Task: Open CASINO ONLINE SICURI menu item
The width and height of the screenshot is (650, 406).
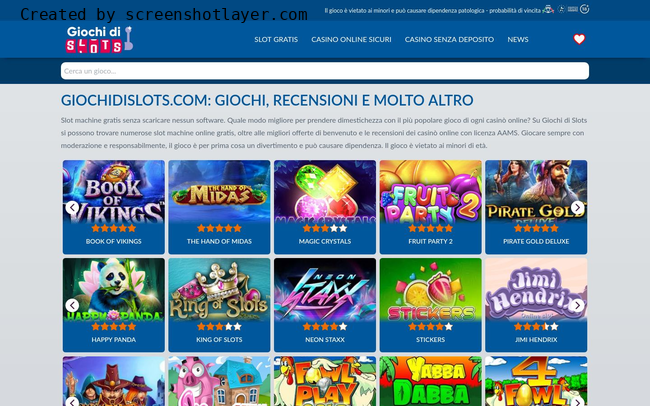Action: (x=351, y=39)
